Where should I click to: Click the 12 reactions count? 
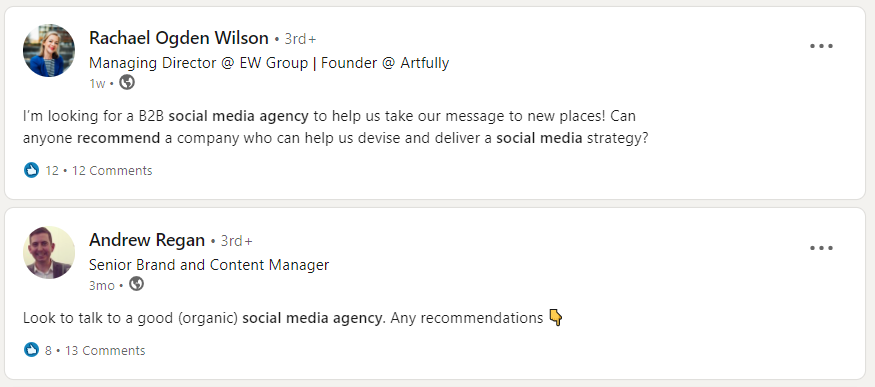52,171
